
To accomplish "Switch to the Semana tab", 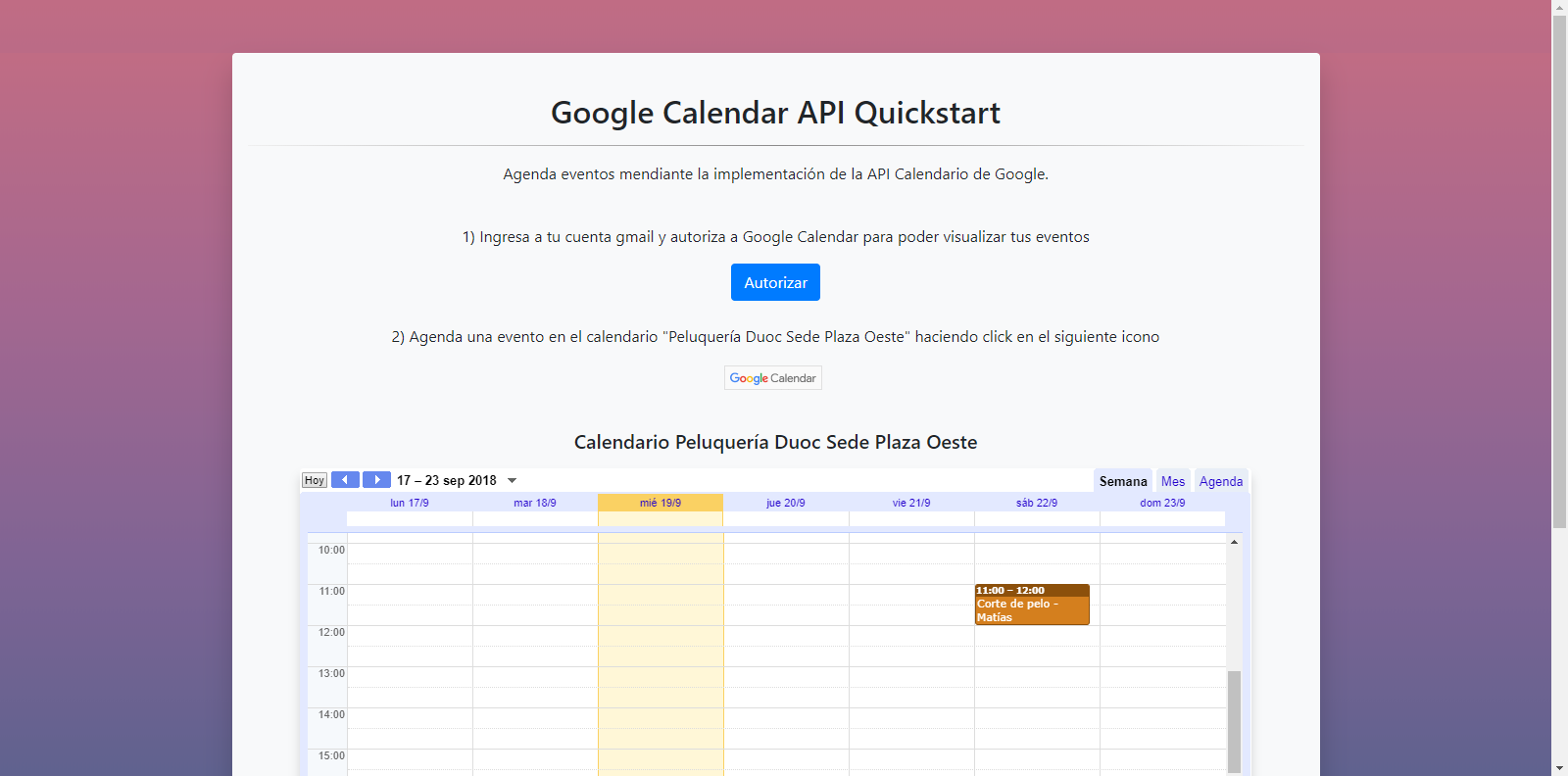I will [1122, 481].
